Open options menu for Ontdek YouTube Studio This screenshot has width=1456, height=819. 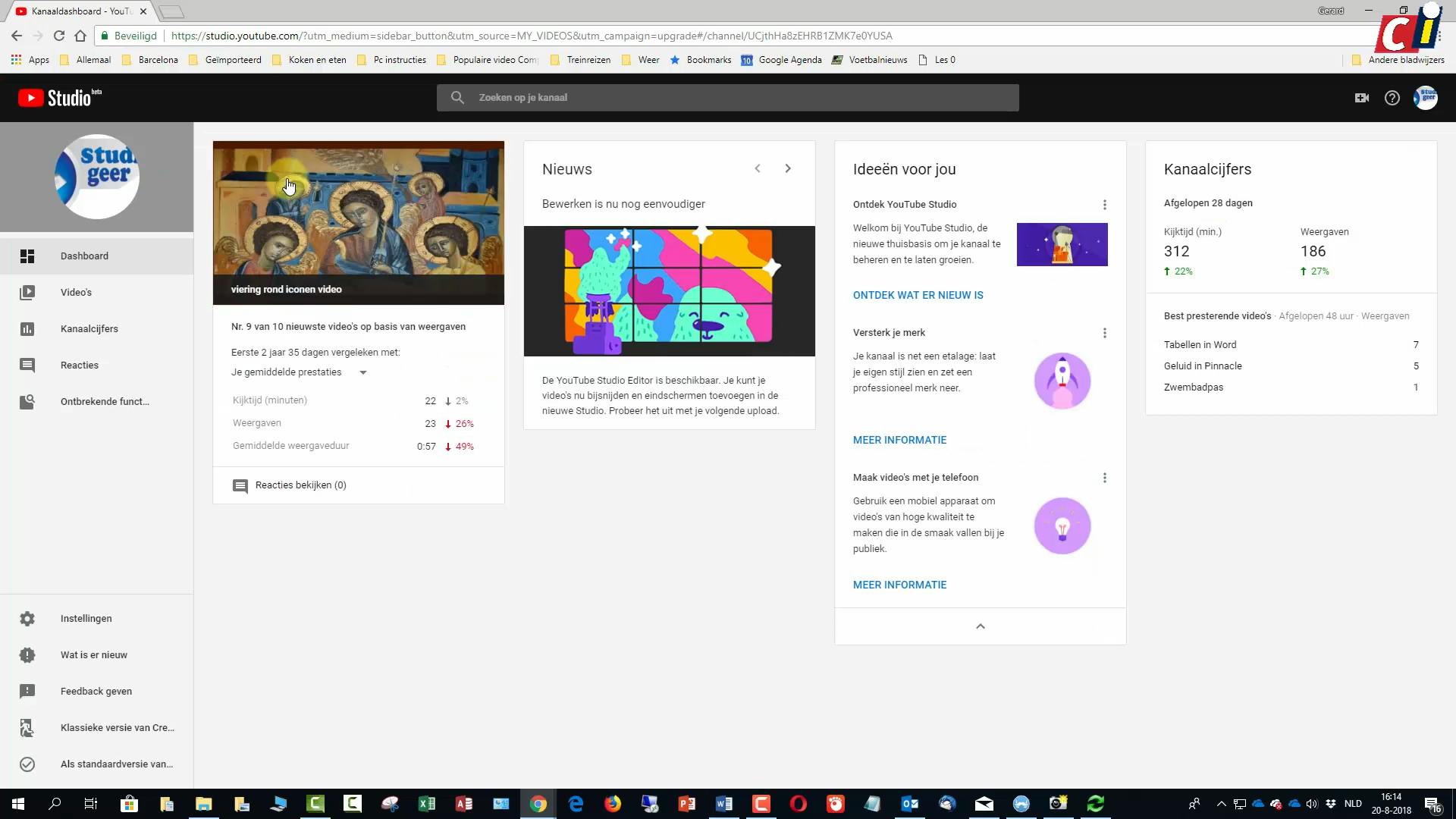[1105, 205]
